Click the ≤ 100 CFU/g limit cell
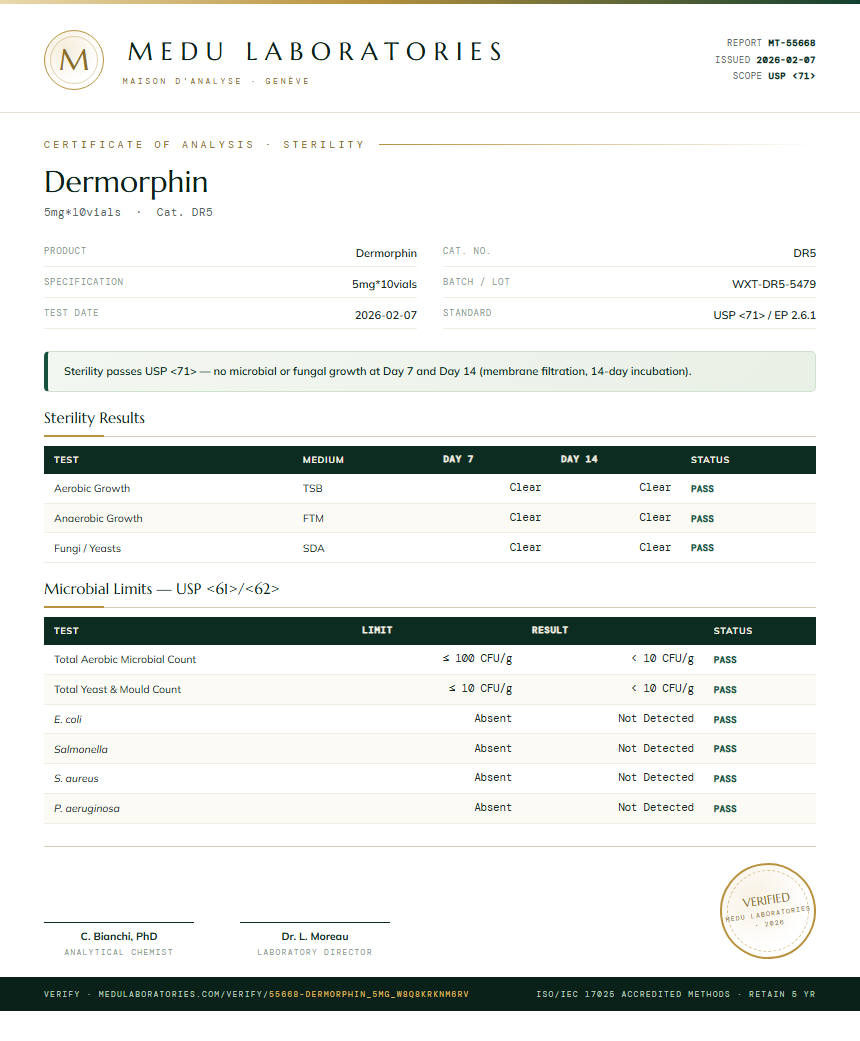Image resolution: width=860 pixels, height=1041 pixels. click(477, 658)
